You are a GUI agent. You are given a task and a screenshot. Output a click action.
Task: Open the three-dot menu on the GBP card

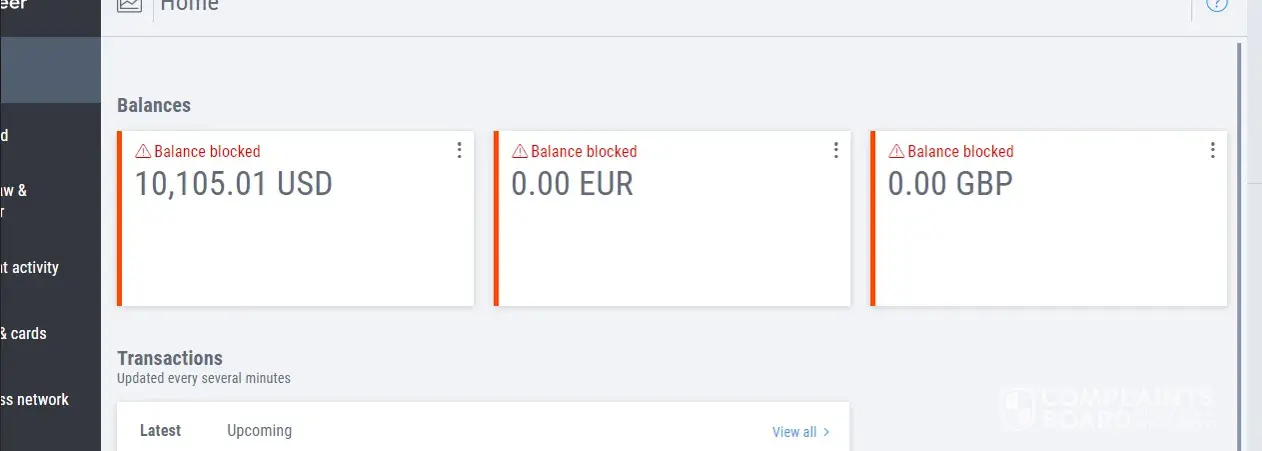(1212, 150)
